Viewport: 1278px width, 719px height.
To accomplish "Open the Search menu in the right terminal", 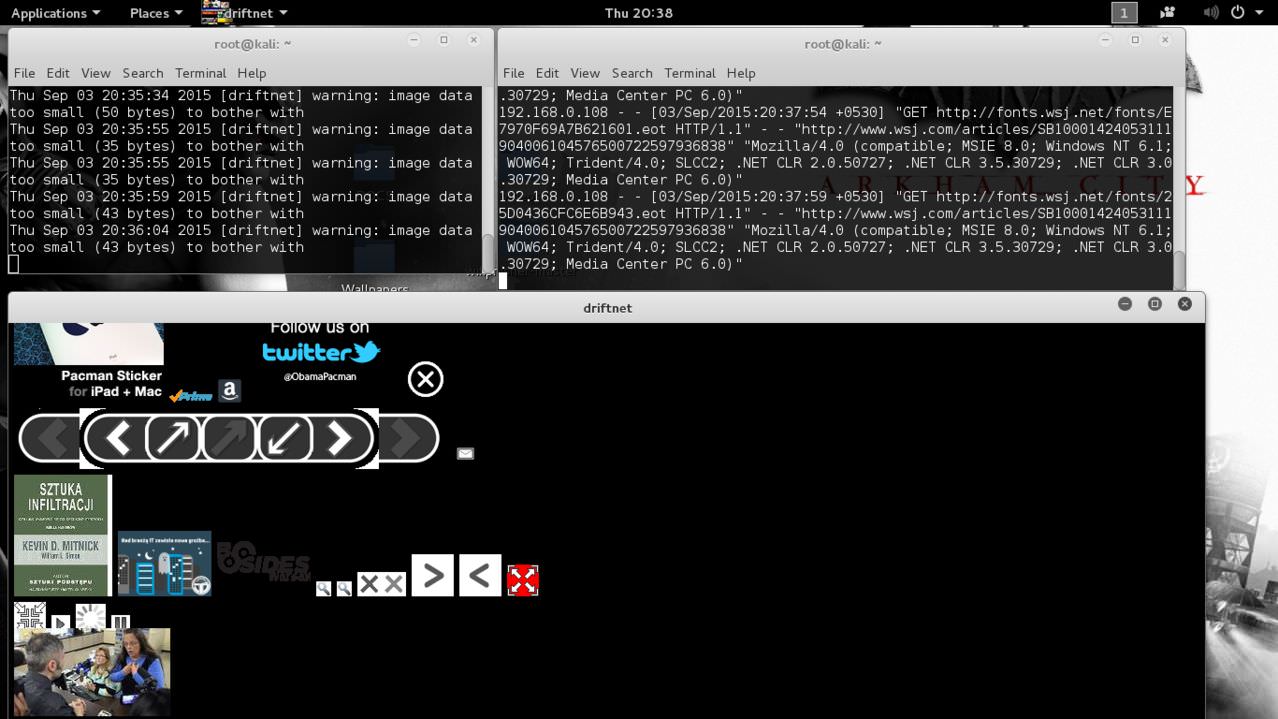I will point(632,73).
